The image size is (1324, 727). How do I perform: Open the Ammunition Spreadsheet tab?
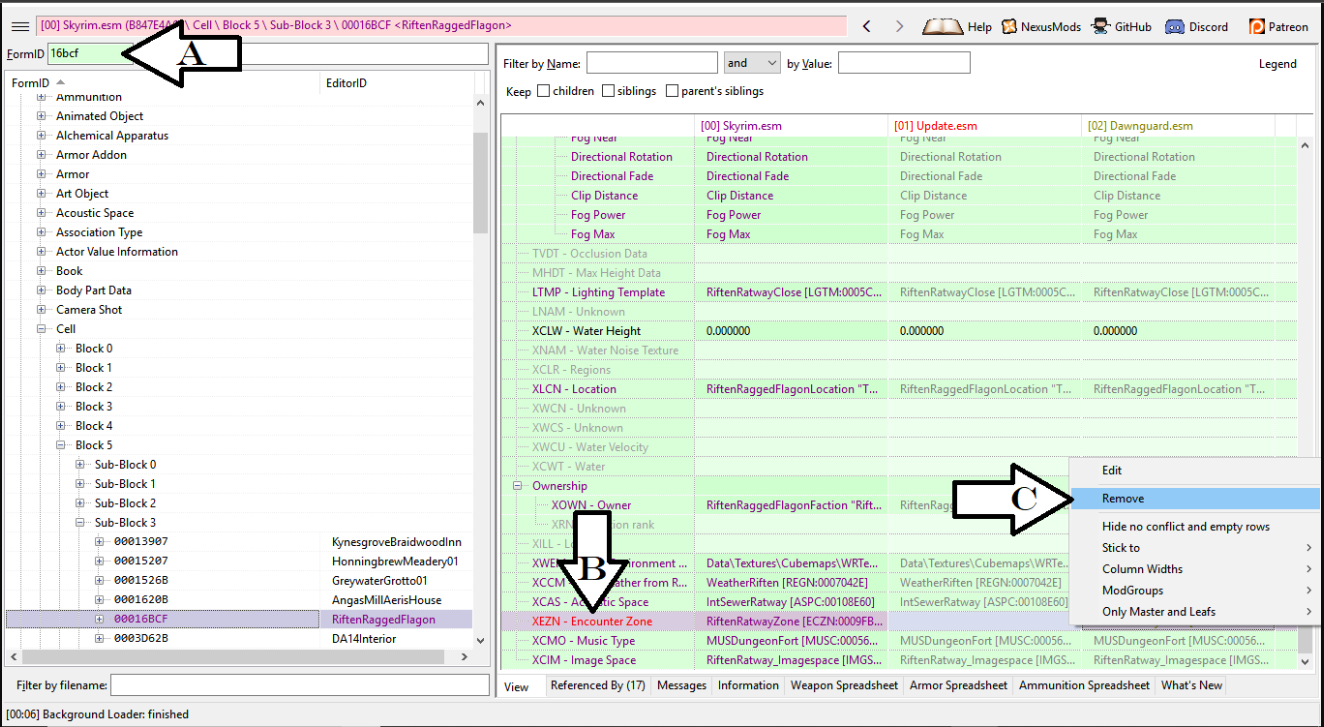[1084, 685]
